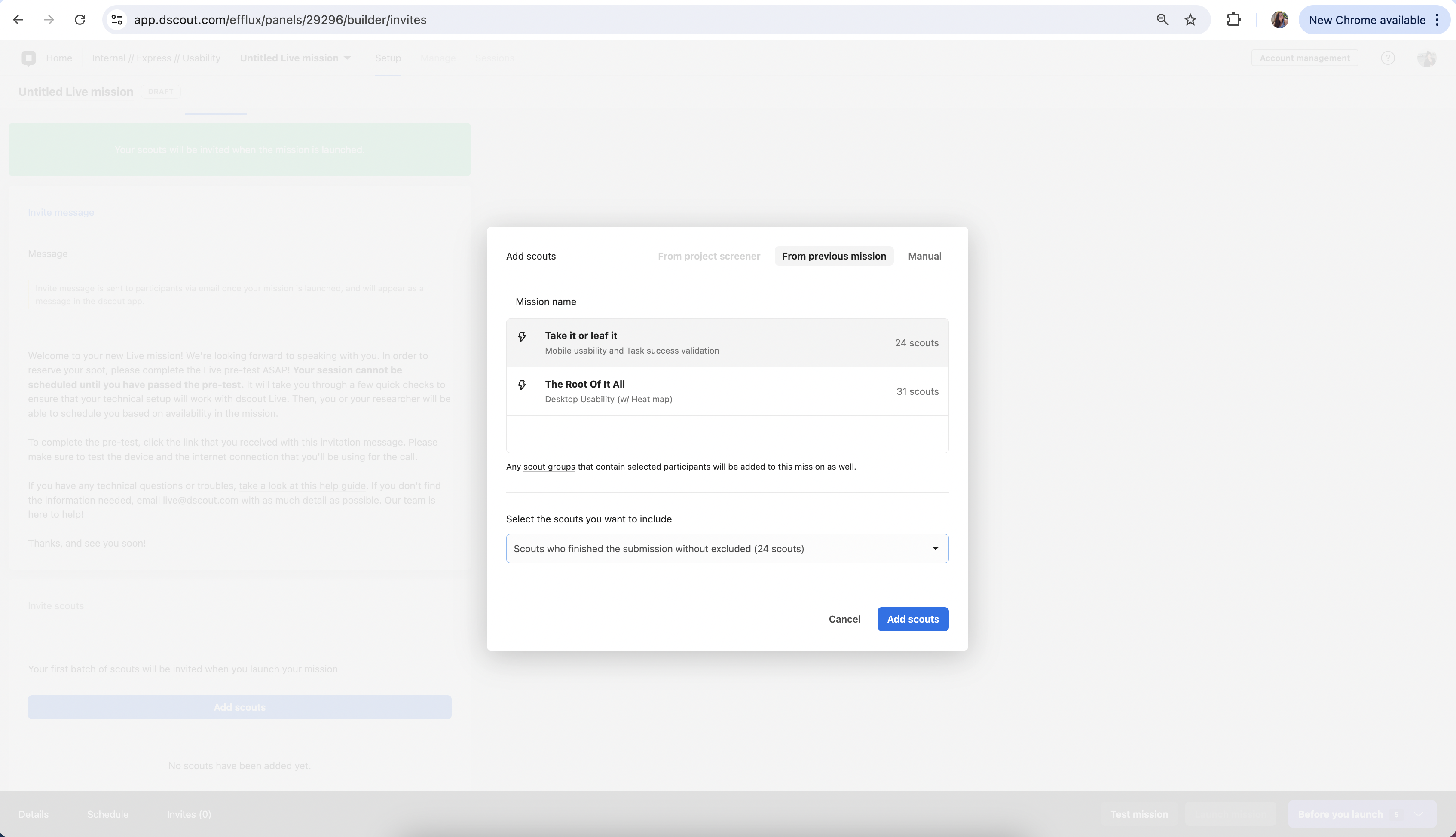Image resolution: width=1456 pixels, height=837 pixels.
Task: Open Internal // Express // Usability project
Action: click(156, 58)
